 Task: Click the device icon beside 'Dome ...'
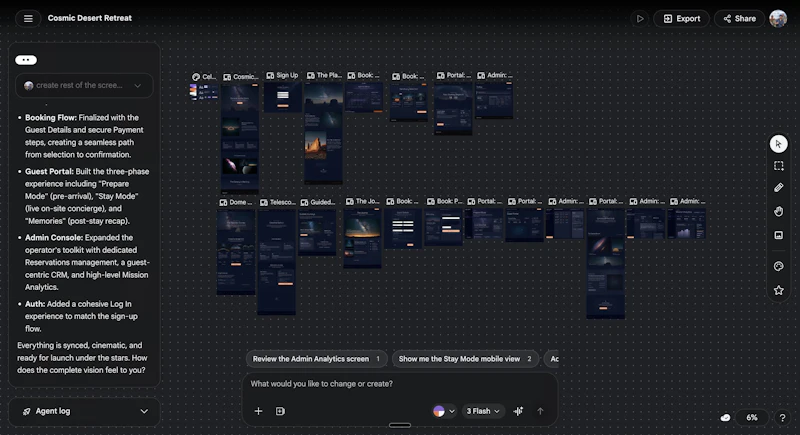point(223,202)
